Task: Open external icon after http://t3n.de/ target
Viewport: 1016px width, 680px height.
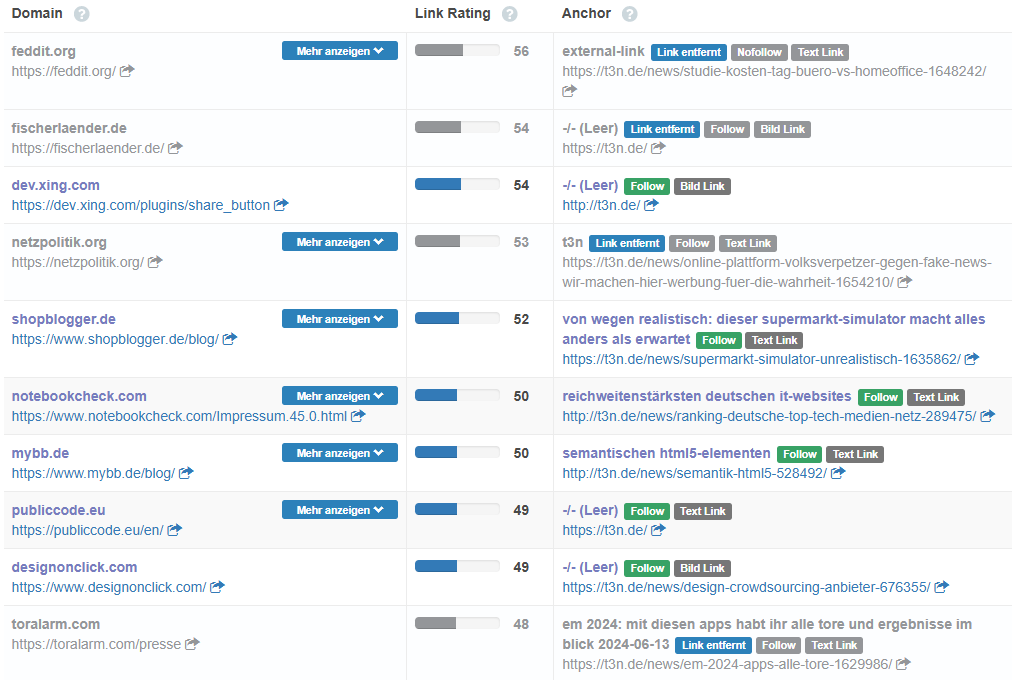Action: point(651,205)
